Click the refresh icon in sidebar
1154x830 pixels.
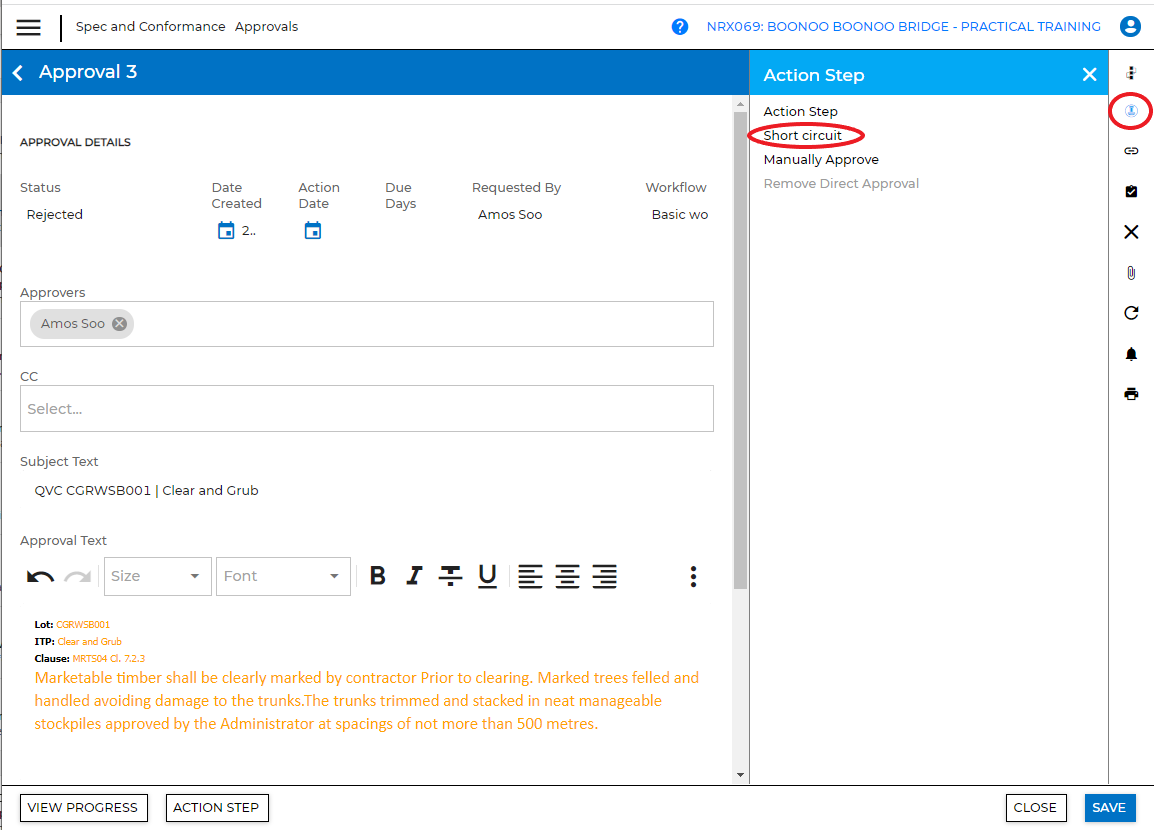click(1131, 313)
